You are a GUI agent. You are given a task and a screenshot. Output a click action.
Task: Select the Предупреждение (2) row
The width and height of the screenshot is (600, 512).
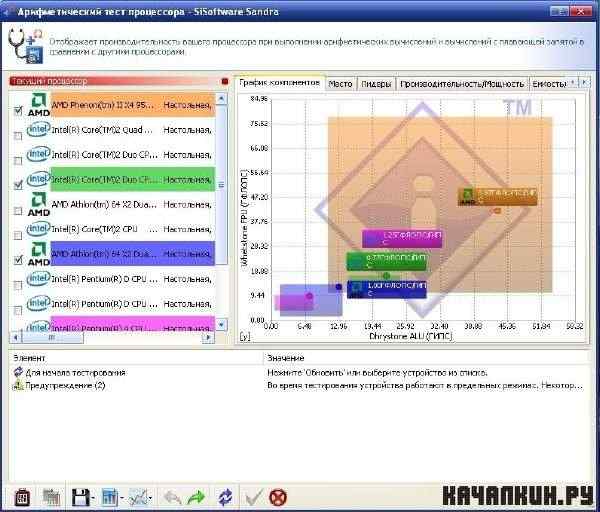pyautogui.click(x=300, y=385)
